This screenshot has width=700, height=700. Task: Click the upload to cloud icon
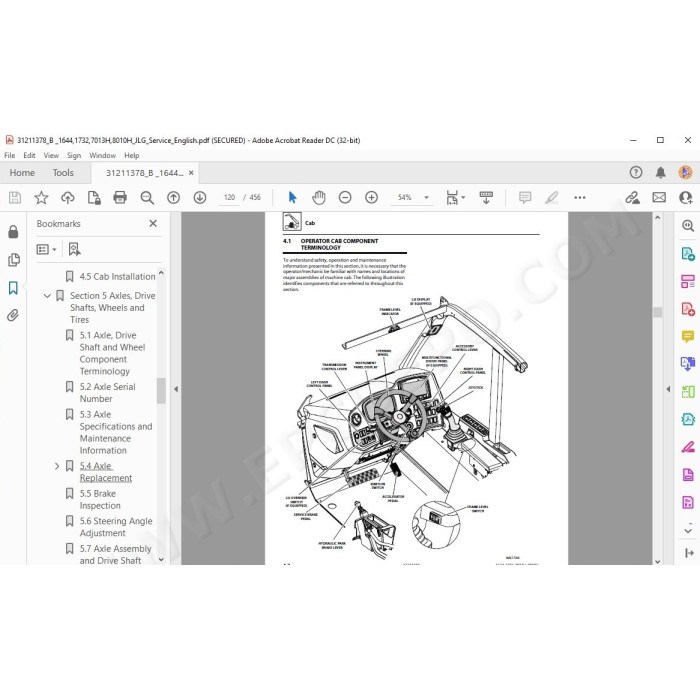pyautogui.click(x=67, y=197)
